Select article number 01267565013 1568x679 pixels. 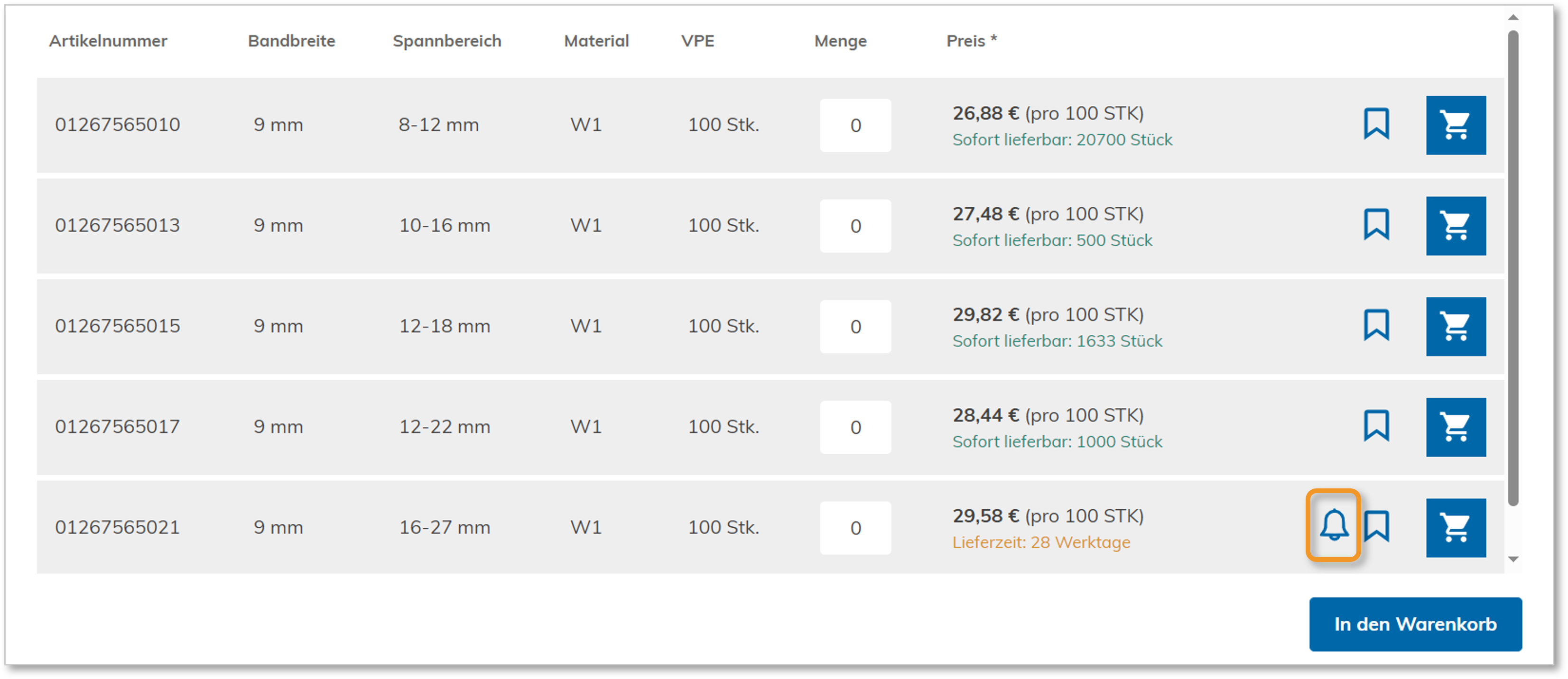click(x=118, y=225)
